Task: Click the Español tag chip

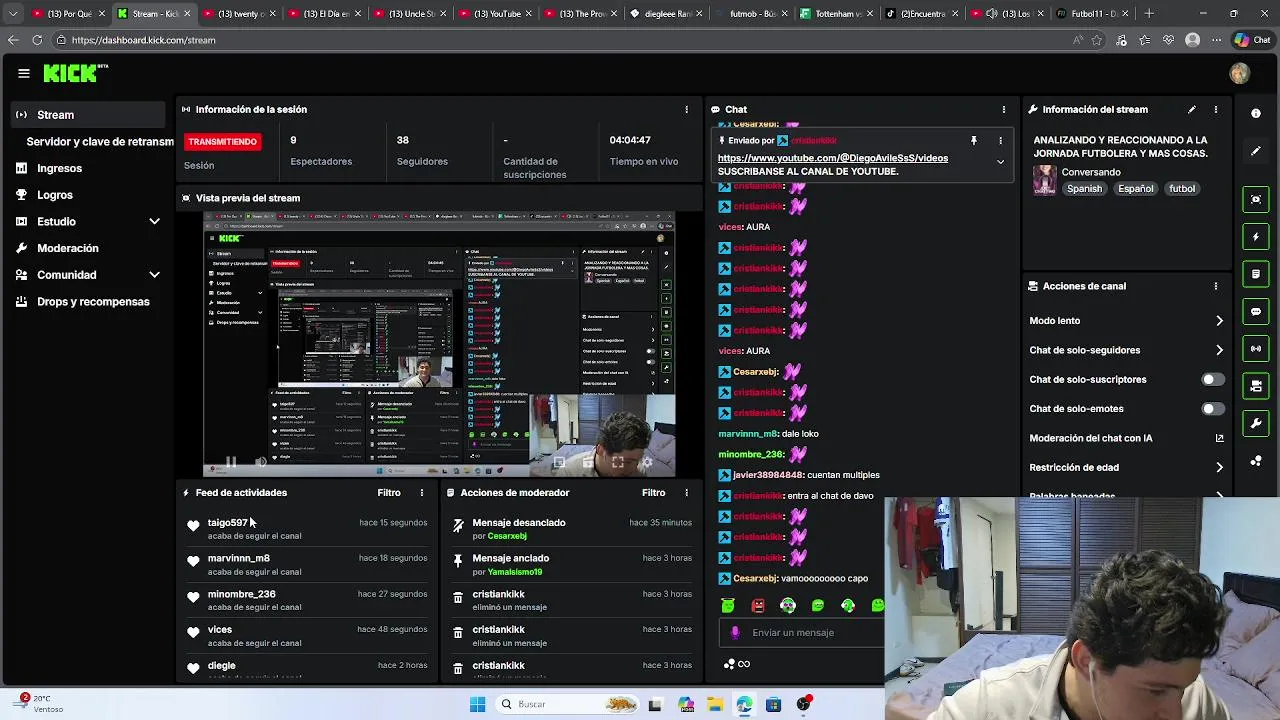Action: point(1136,189)
